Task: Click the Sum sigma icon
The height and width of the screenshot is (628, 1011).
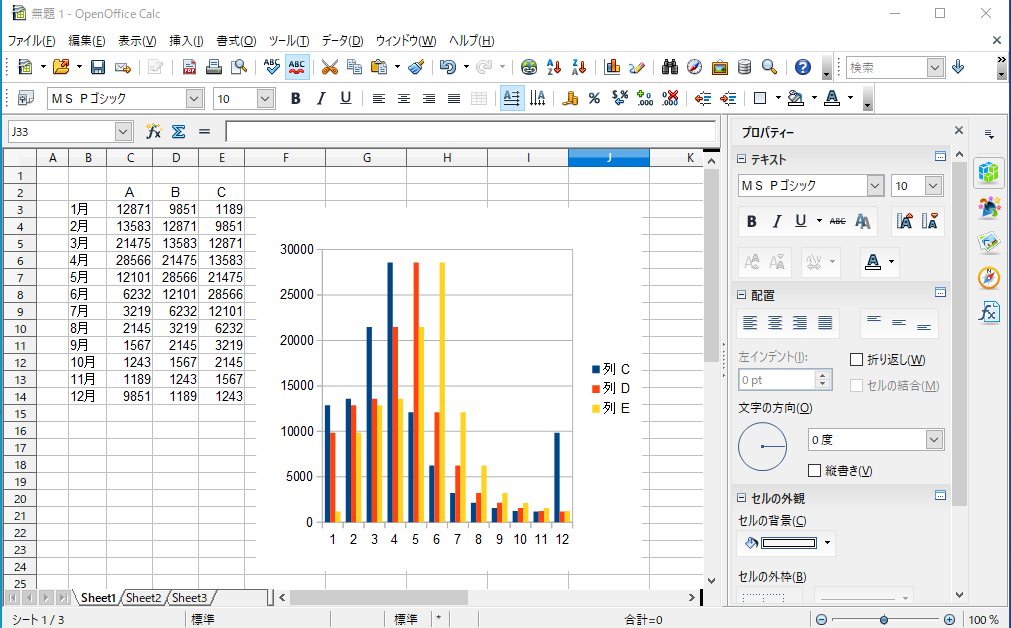Action: 179,132
